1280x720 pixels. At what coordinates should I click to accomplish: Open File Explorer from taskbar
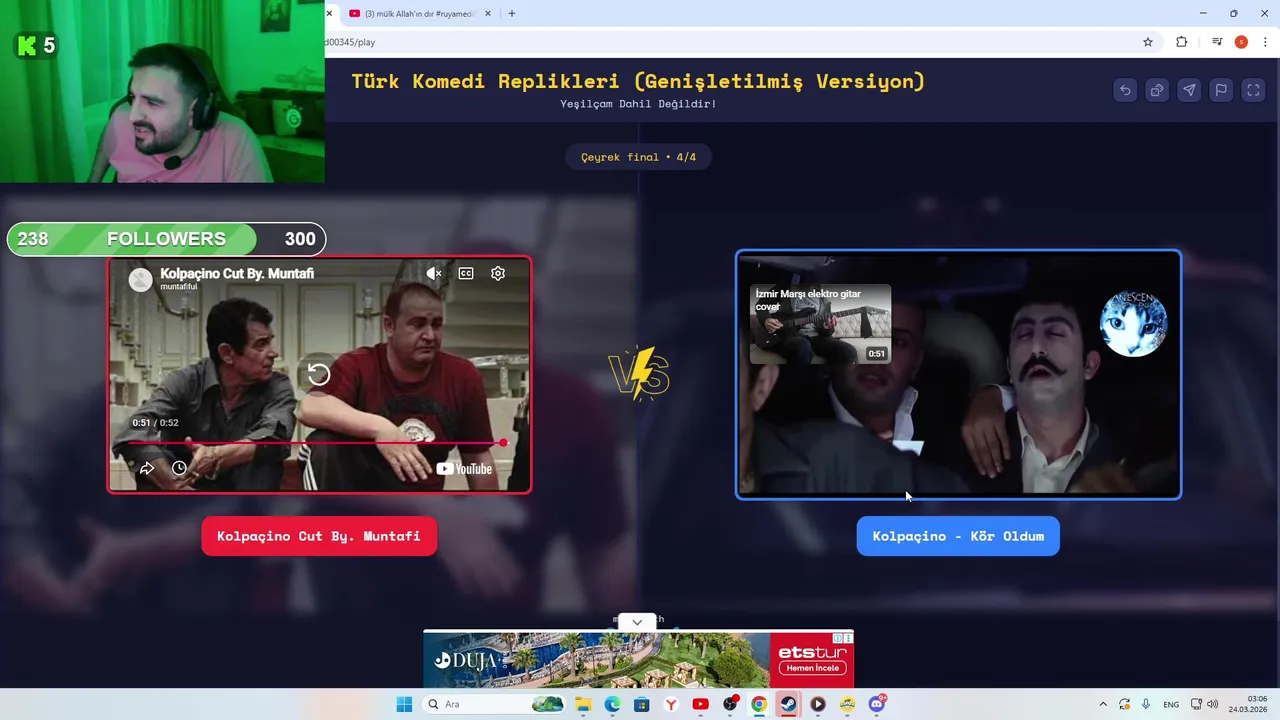(583, 704)
